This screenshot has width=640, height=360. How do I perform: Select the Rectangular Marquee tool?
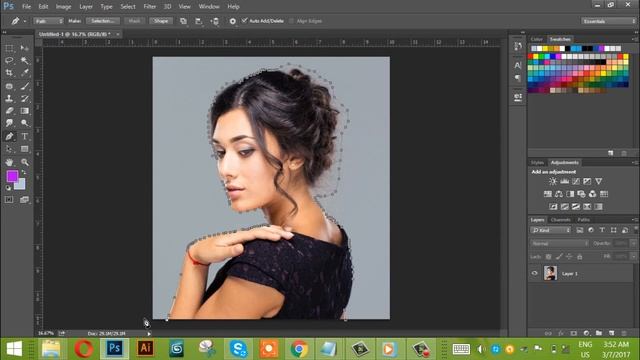[9, 48]
